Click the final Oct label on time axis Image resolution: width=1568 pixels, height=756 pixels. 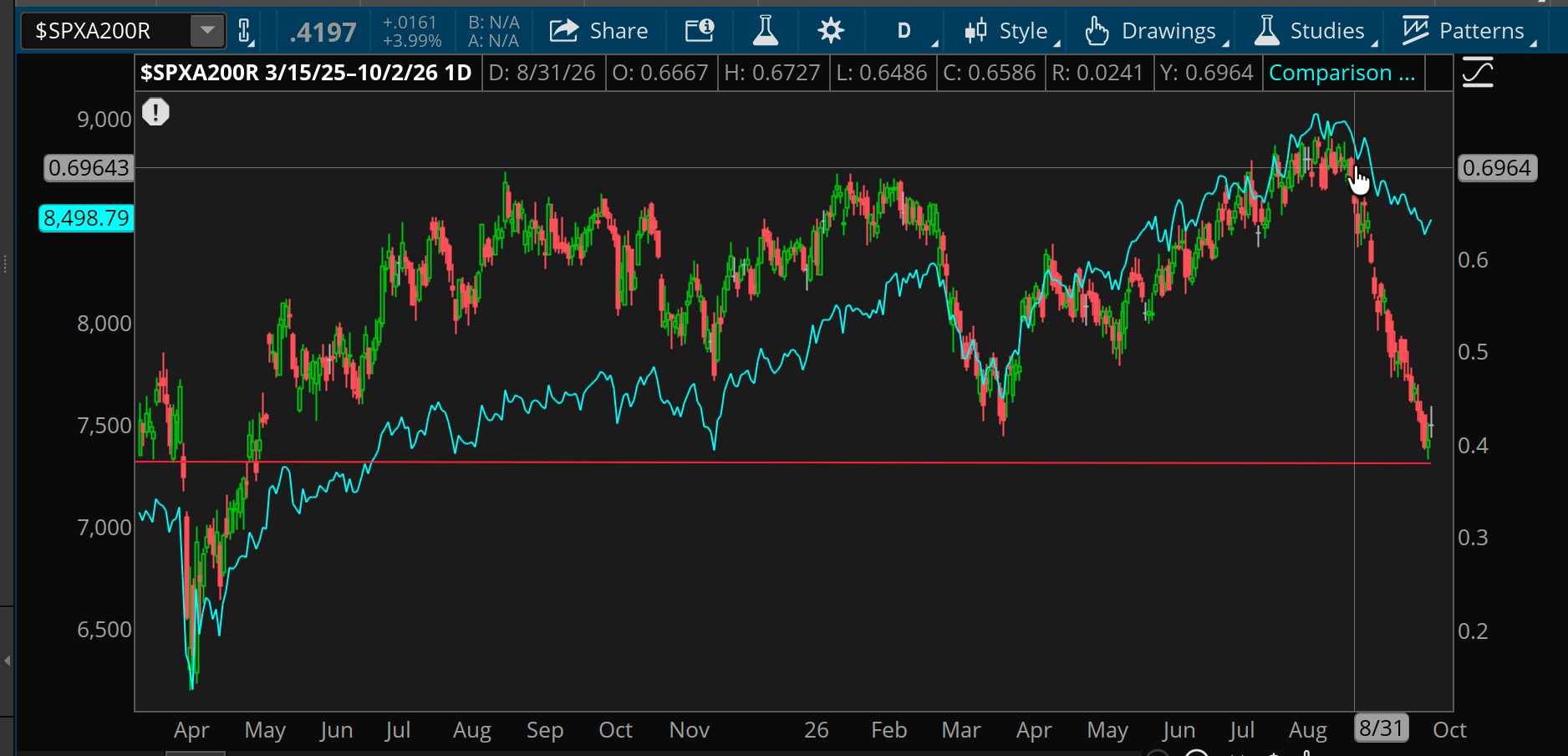(1449, 730)
